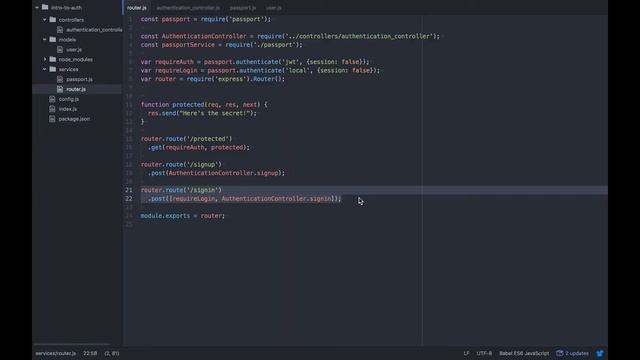This screenshot has height=360, width=640.
Task: Collapse the models folder chevron
Action: click(44, 40)
